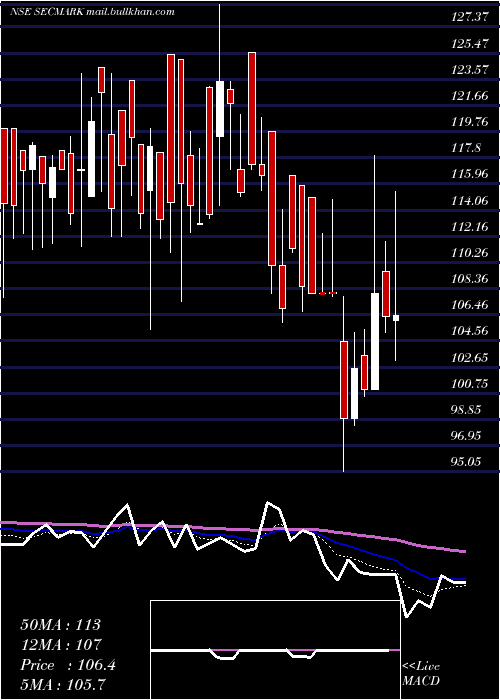Click the 121.66 price axis label
The height and width of the screenshot is (700, 500).
click(x=468, y=96)
